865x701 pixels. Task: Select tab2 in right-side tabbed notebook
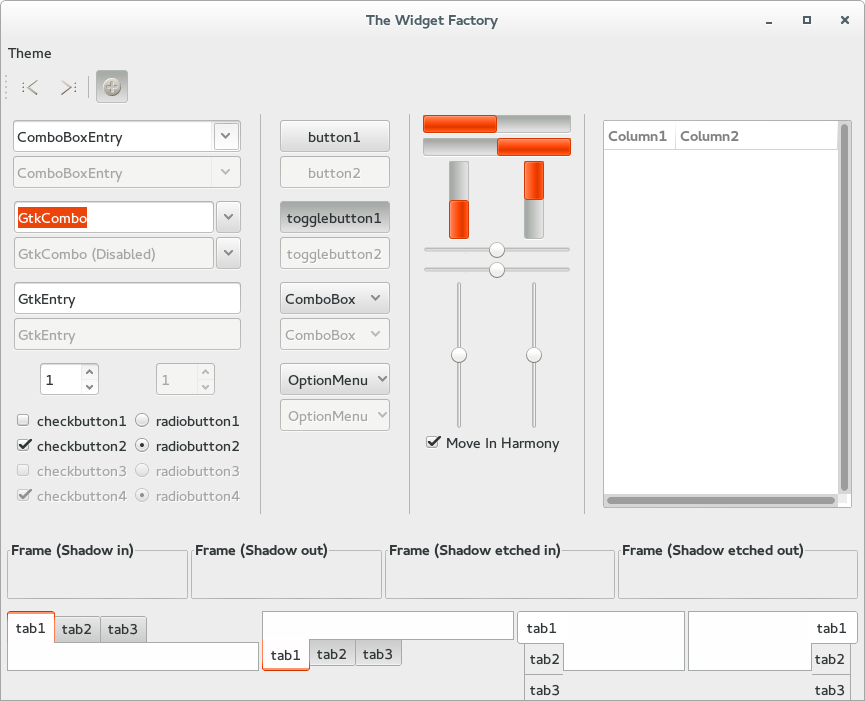[x=829, y=659]
